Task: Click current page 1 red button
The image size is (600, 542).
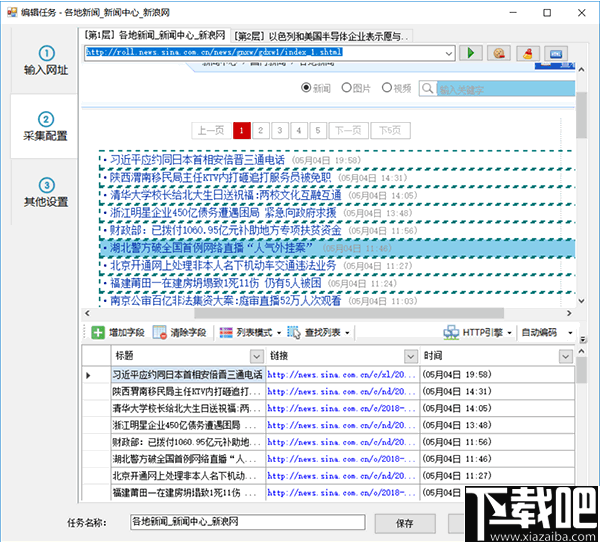Action: click(x=242, y=131)
